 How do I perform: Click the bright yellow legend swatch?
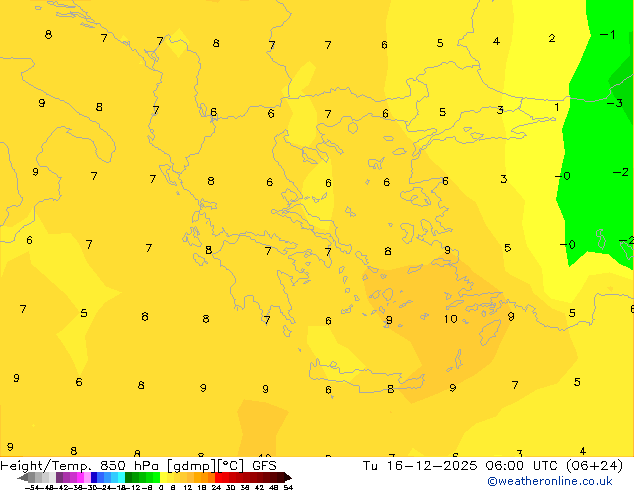pos(163,477)
